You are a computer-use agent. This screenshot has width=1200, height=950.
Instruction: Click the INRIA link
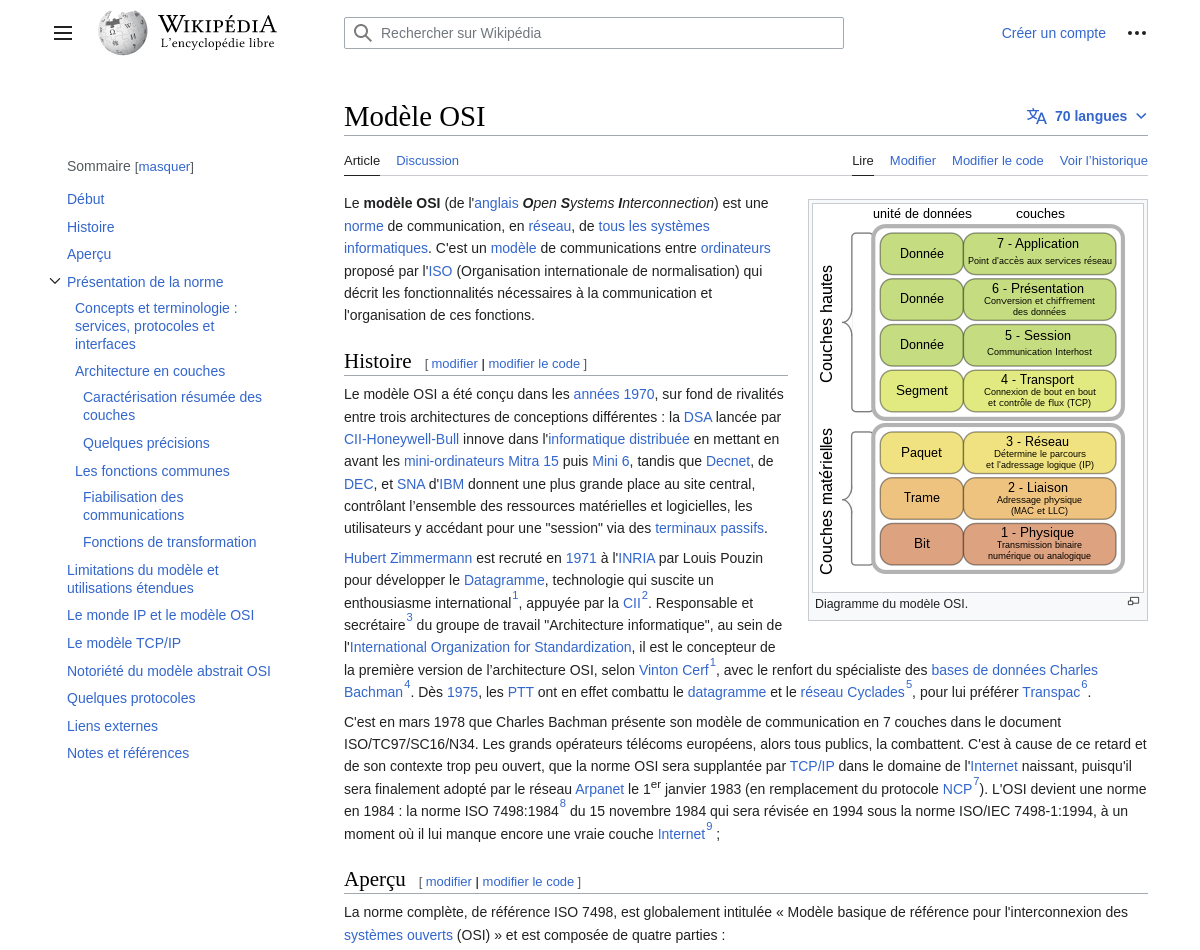(x=637, y=558)
